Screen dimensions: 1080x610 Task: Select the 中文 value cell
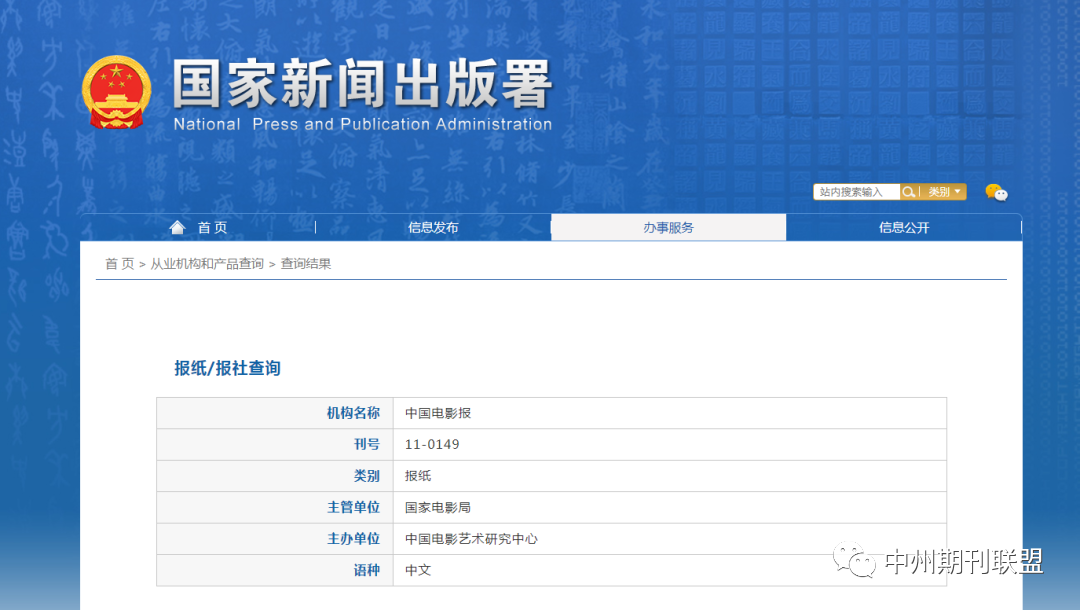tap(669, 570)
